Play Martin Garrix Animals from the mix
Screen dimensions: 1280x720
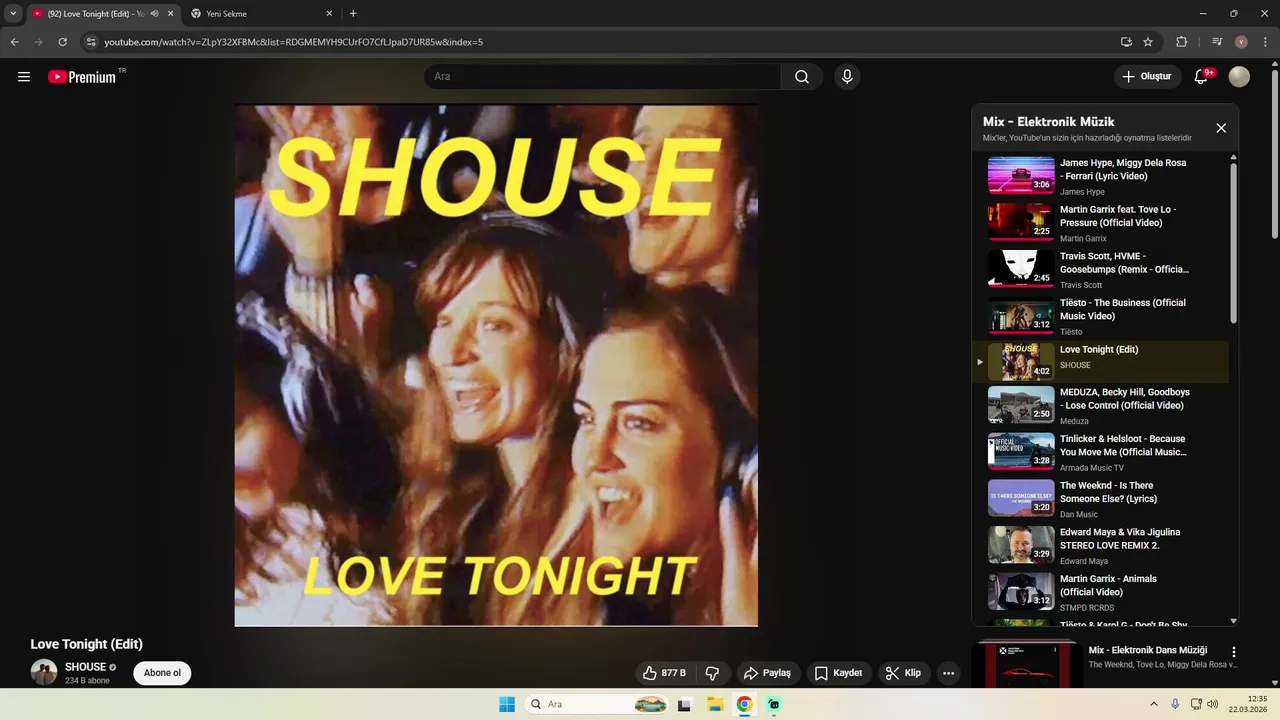click(1098, 592)
